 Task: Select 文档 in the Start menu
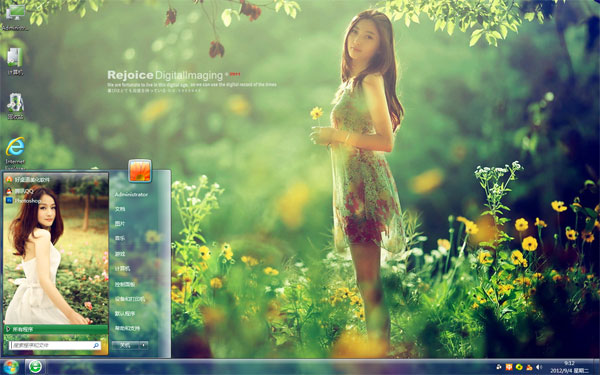click(120, 209)
